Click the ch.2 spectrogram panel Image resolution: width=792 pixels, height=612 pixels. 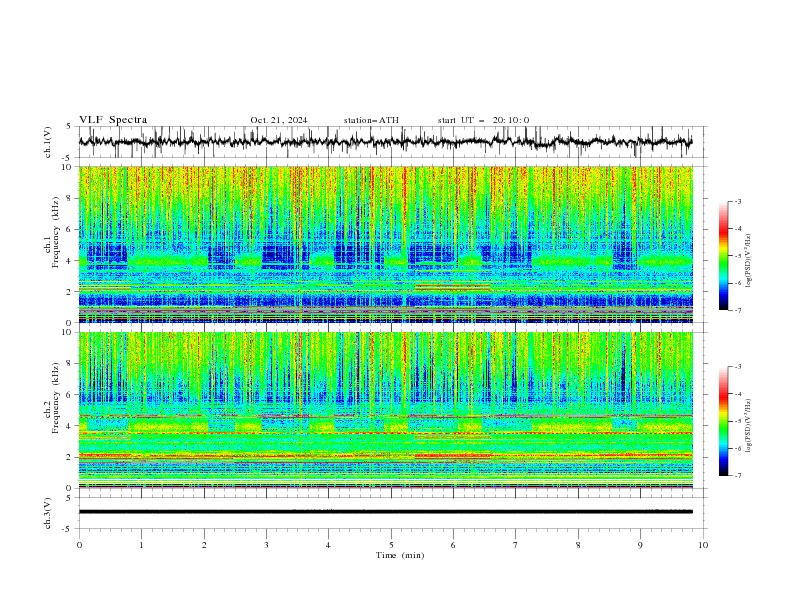[385, 410]
